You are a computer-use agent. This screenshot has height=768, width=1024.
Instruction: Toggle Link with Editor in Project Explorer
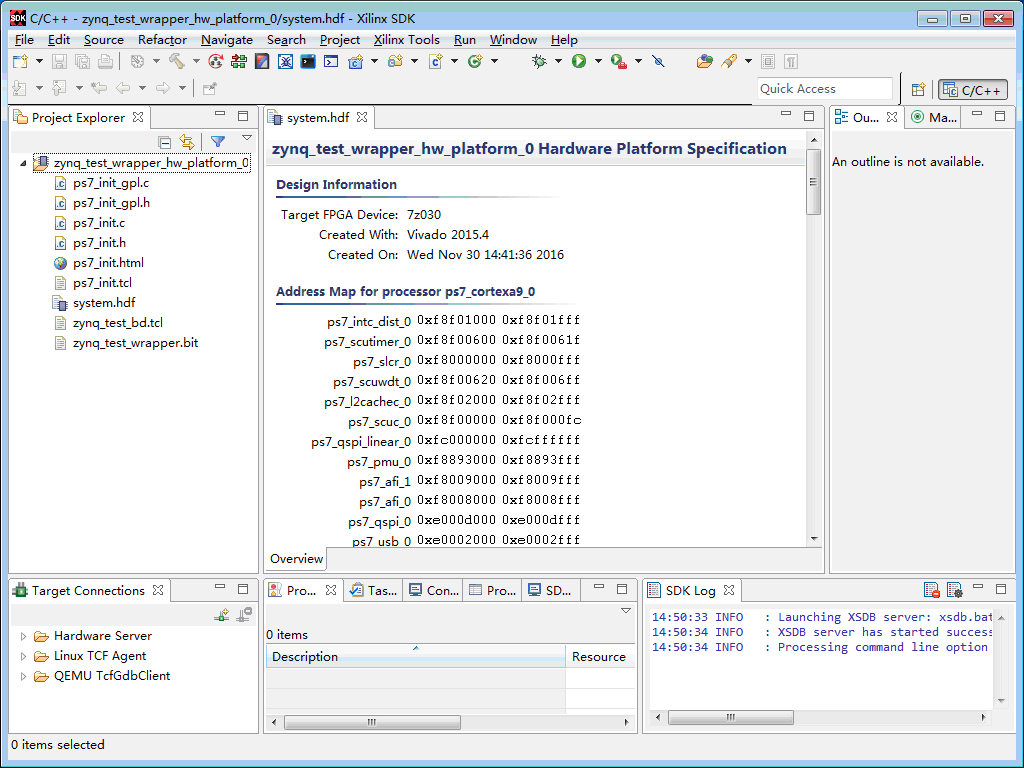point(187,142)
